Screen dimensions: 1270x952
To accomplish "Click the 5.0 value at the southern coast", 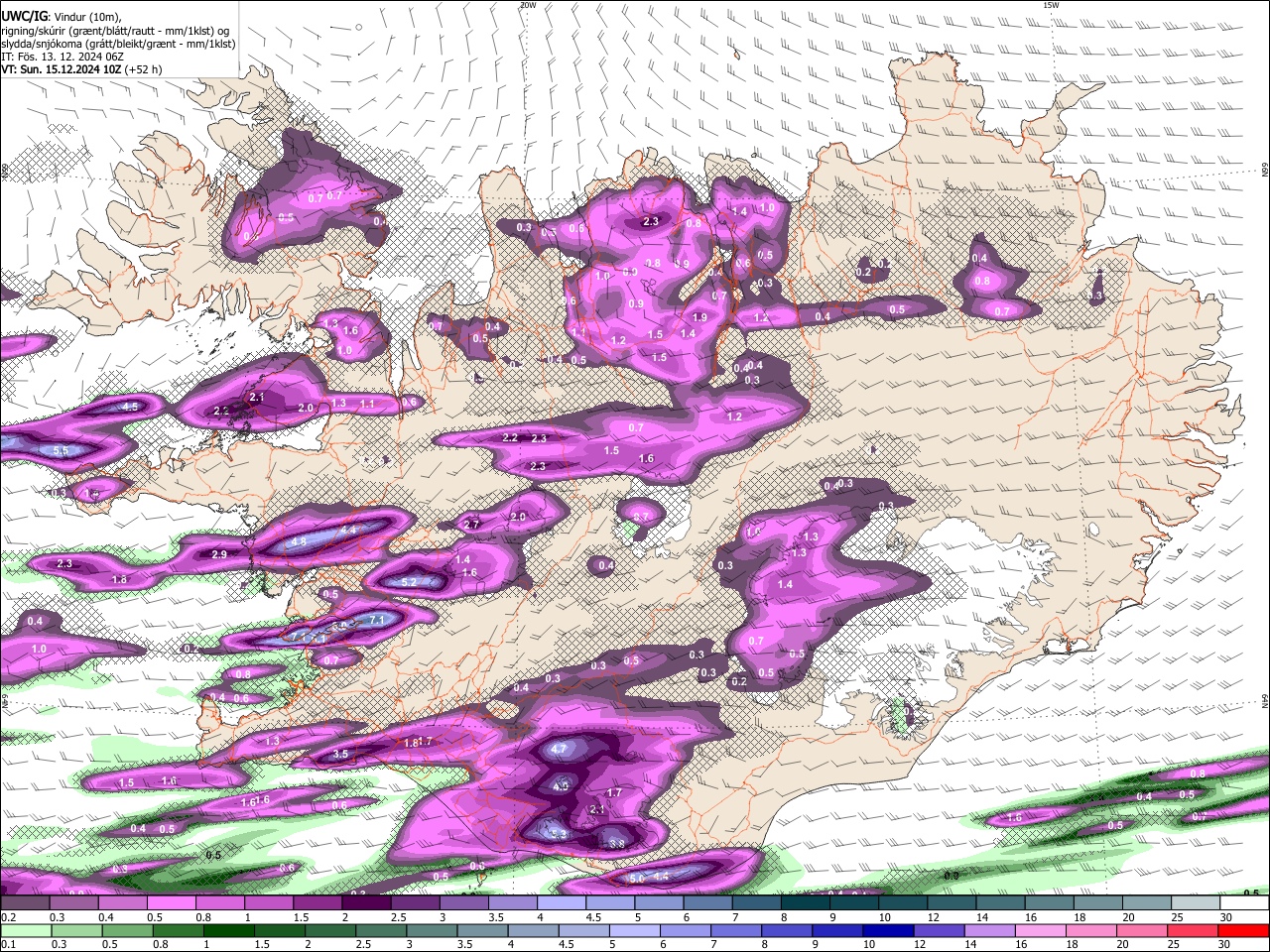I will tap(637, 879).
